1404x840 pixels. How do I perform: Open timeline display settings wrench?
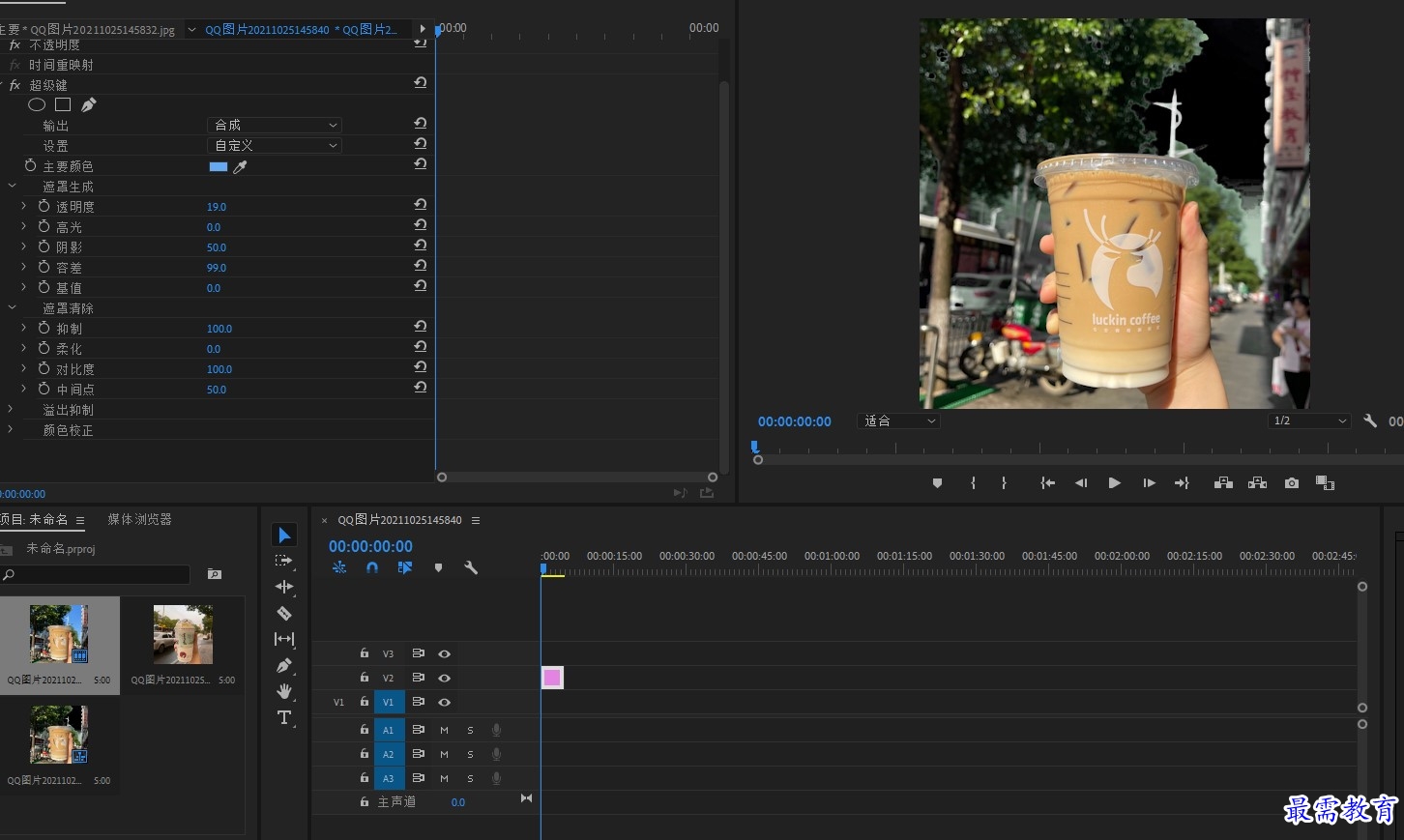[x=471, y=568]
